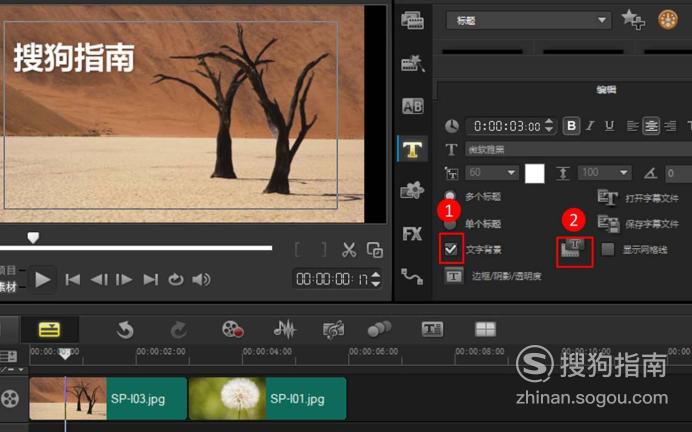This screenshot has width=692, height=432.
Task: Open 边框/阴影/透明度 settings
Action: tap(493, 276)
